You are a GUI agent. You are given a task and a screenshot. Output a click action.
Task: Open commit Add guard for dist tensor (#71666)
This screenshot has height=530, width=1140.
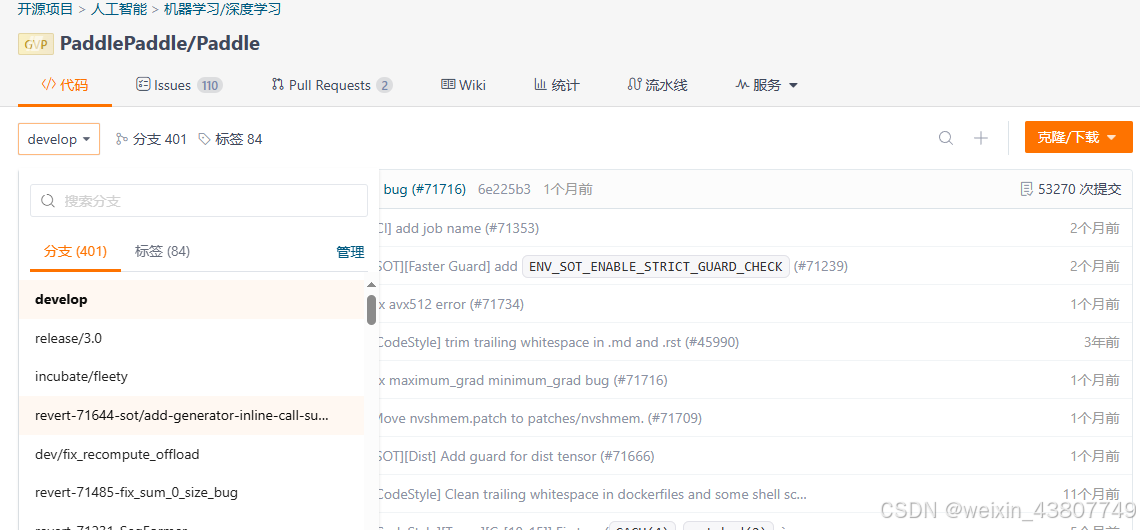tap(517, 457)
